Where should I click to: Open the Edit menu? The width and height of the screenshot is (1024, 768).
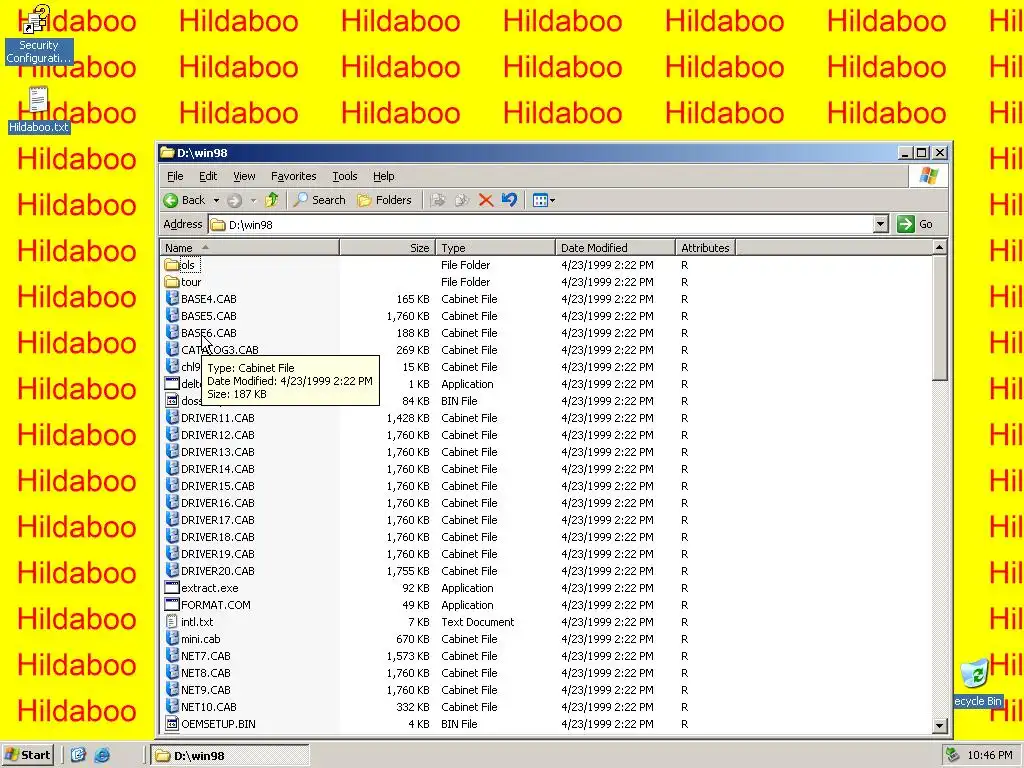tap(208, 176)
